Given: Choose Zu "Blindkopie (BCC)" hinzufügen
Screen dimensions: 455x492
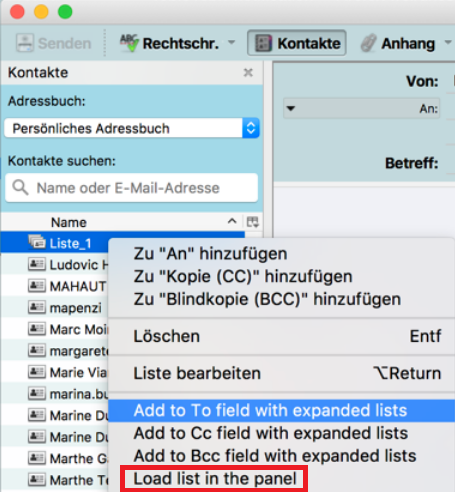Looking at the screenshot, I should tap(267, 299).
